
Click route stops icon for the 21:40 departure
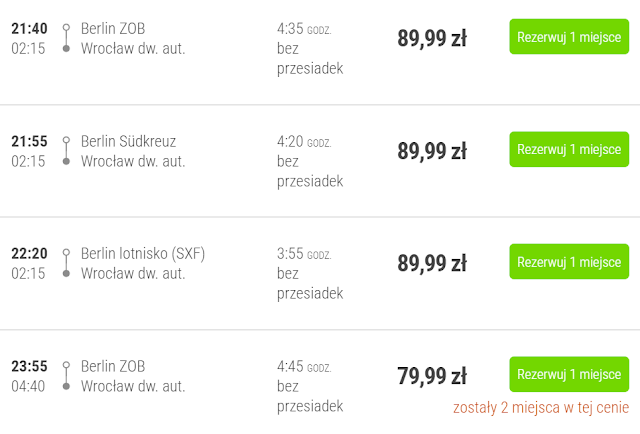66,38
